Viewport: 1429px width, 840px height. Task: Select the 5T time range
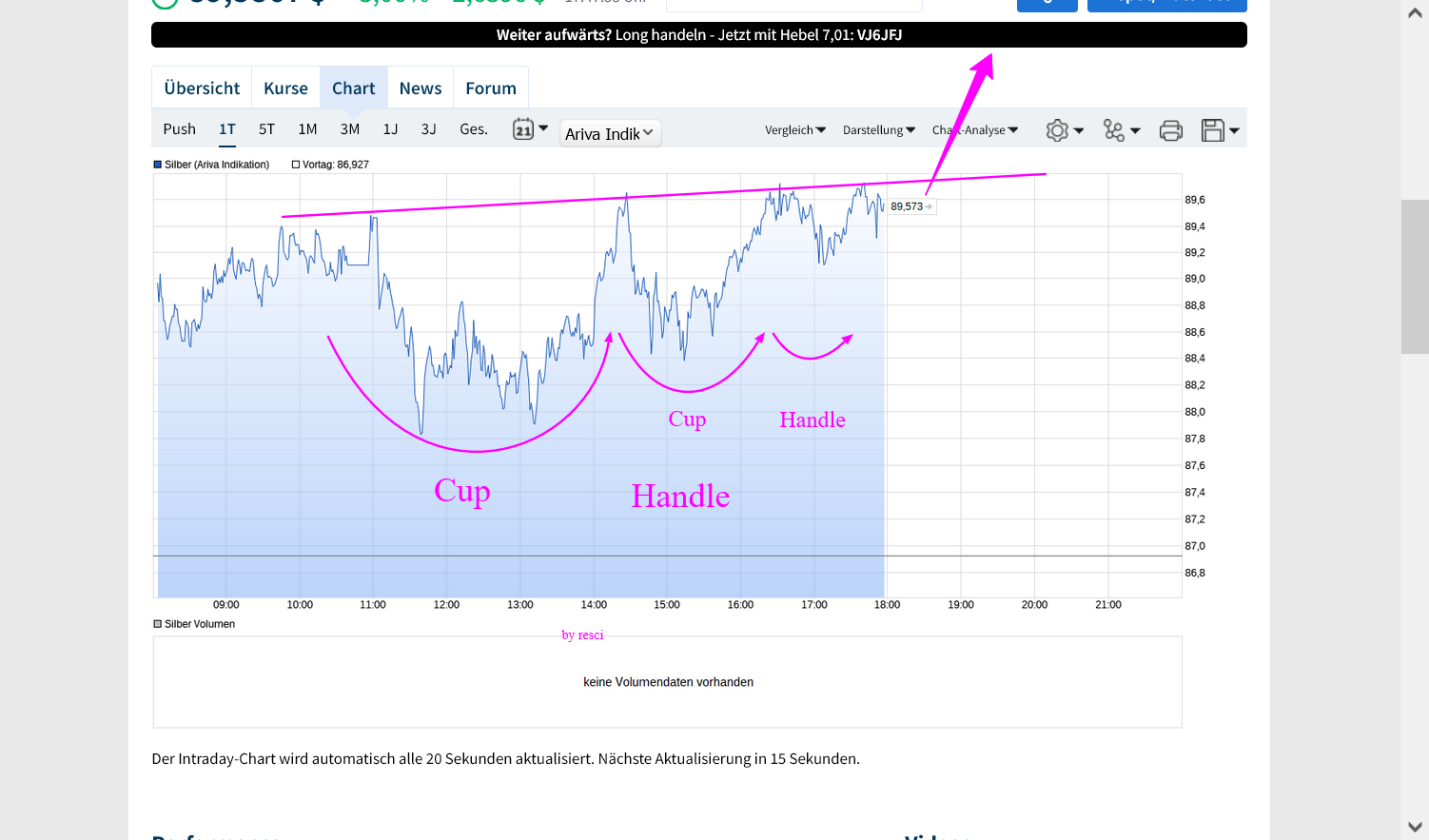[266, 129]
